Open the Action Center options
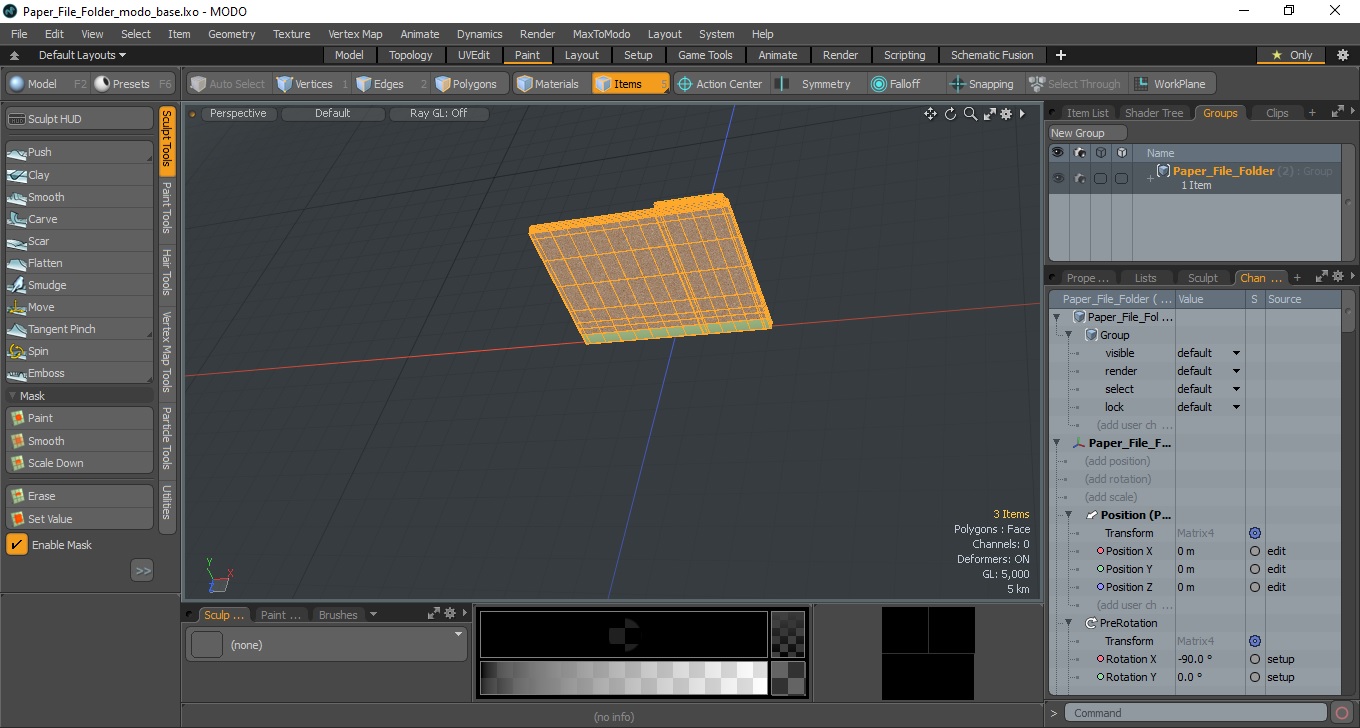1360x728 pixels. (720, 84)
